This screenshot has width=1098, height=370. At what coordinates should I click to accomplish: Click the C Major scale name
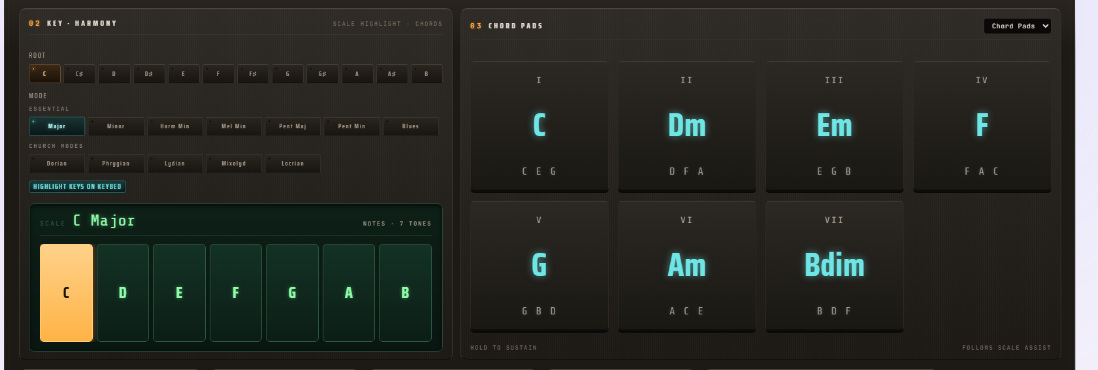point(104,221)
